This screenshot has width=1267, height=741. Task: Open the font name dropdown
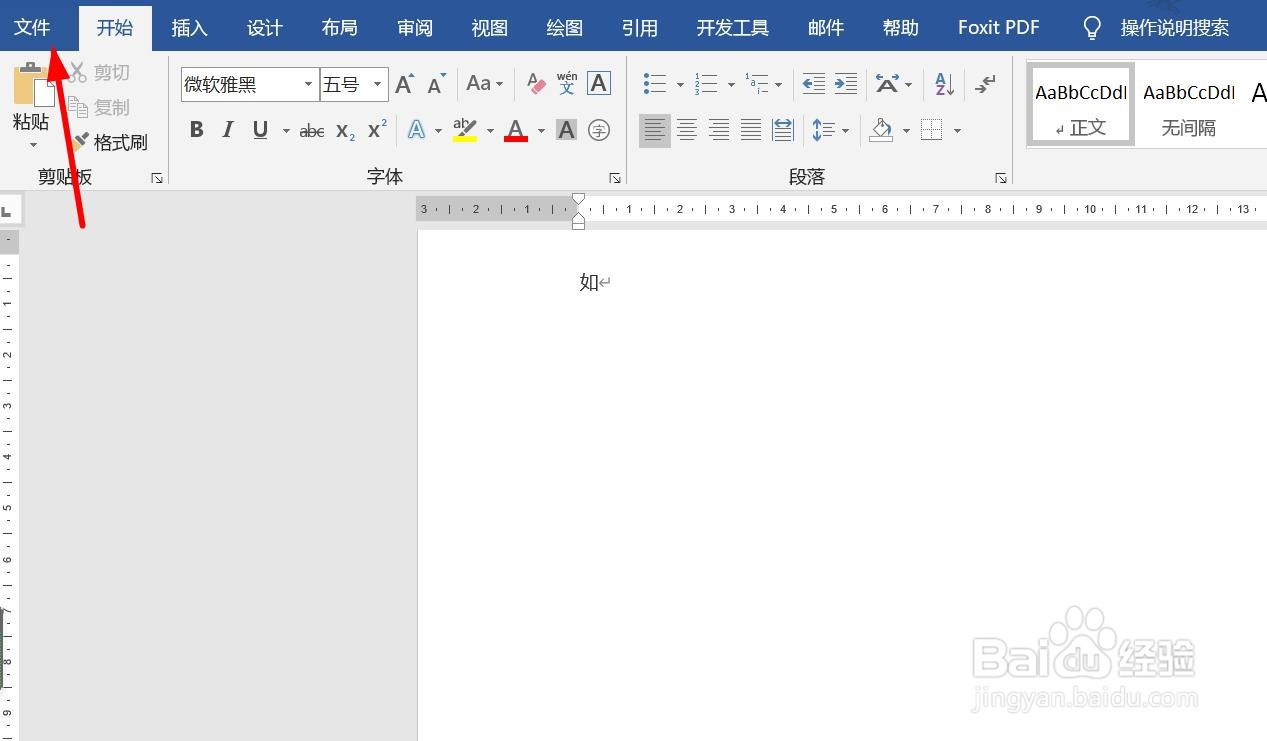tap(310, 84)
